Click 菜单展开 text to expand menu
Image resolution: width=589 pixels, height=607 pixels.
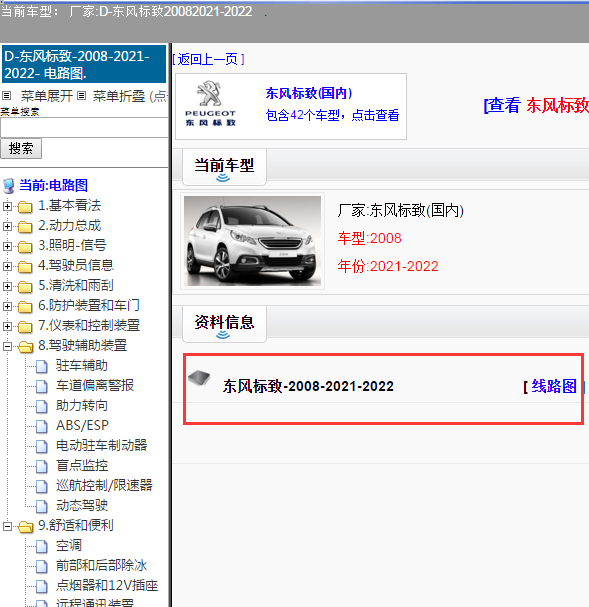point(47,96)
